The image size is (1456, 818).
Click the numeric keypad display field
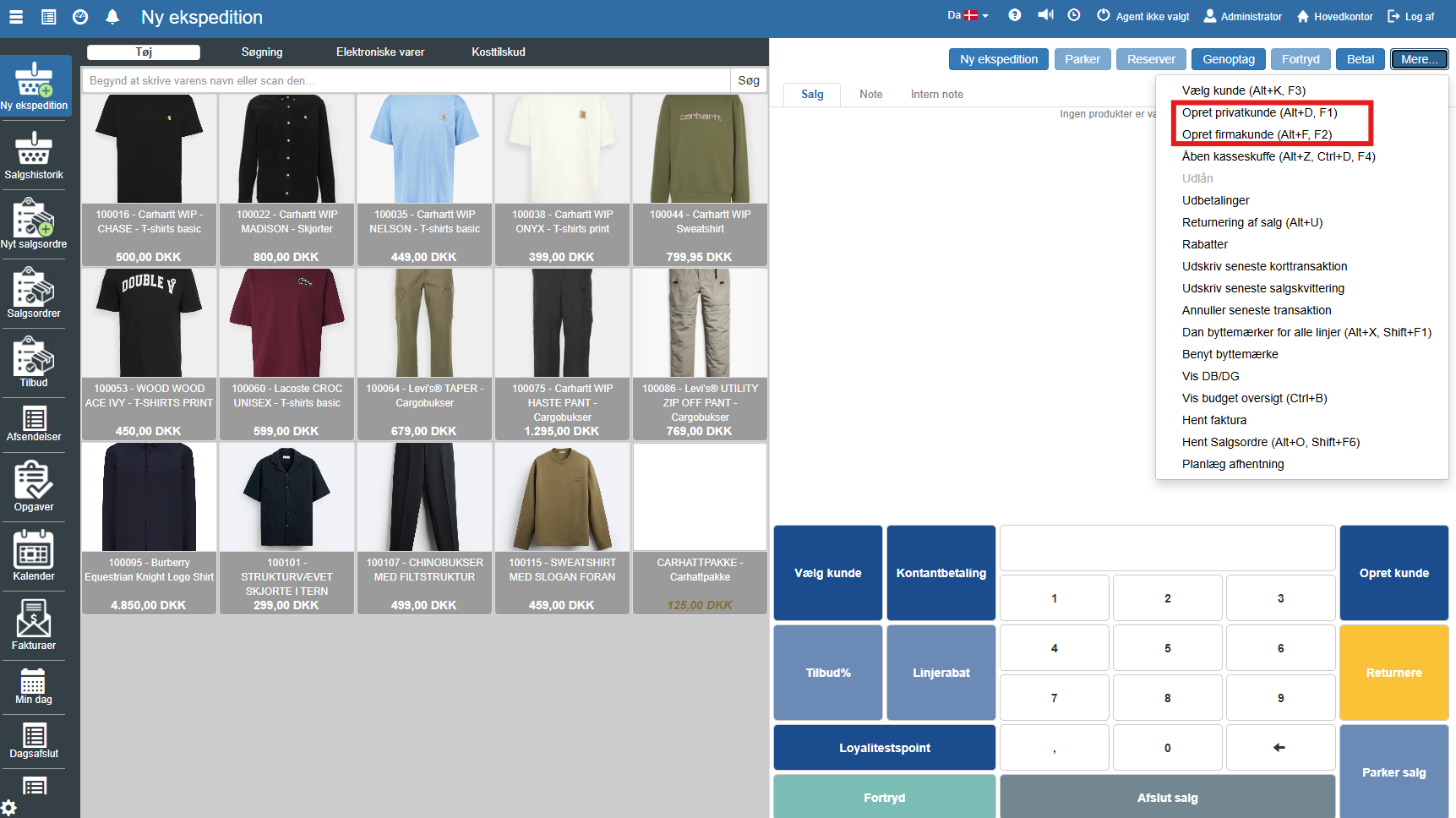[1168, 548]
